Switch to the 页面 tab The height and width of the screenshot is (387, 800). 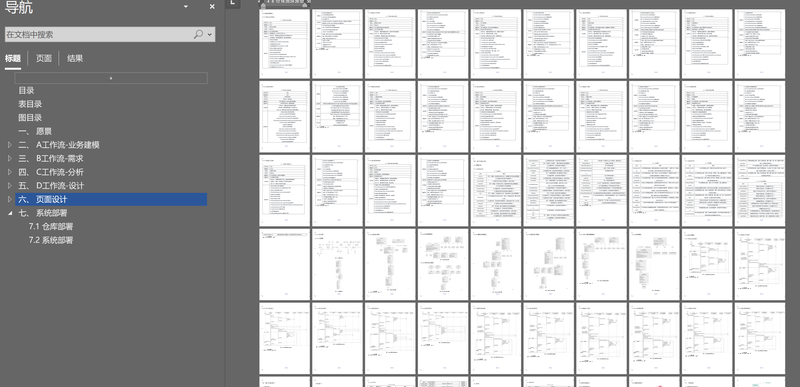click(x=44, y=59)
